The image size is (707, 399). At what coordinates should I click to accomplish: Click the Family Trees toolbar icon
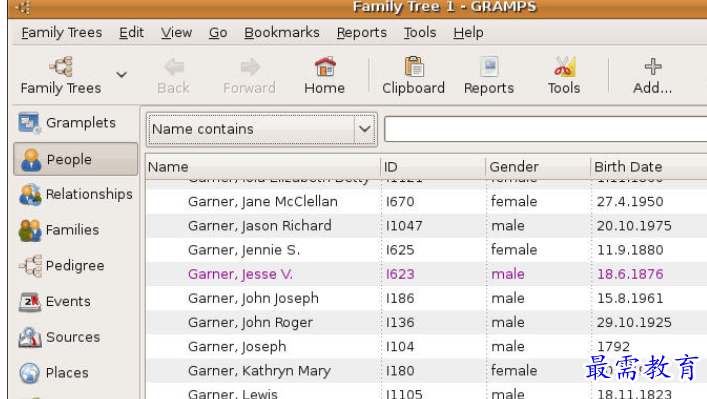point(61,67)
